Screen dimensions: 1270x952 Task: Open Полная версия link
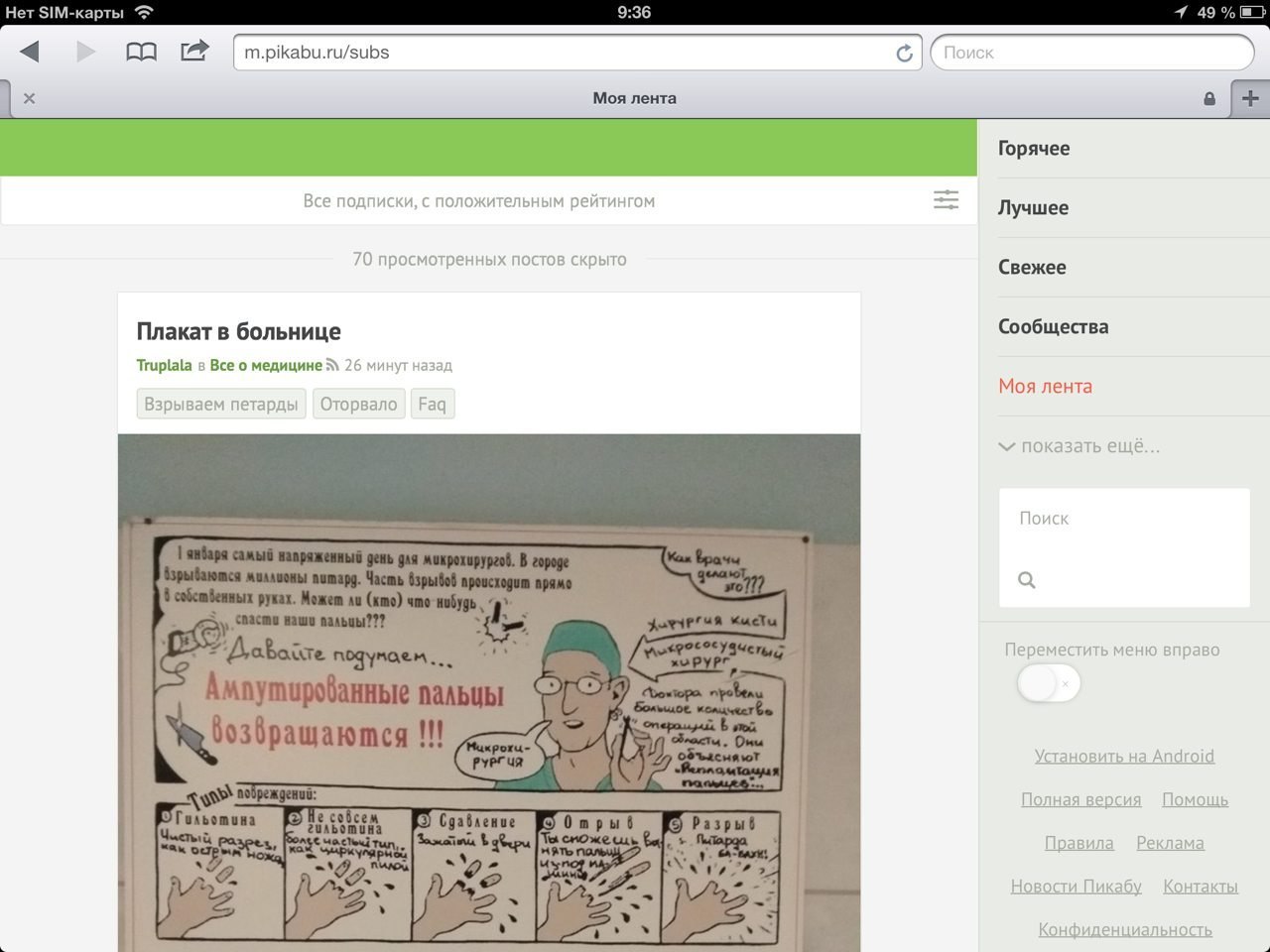(x=1080, y=799)
